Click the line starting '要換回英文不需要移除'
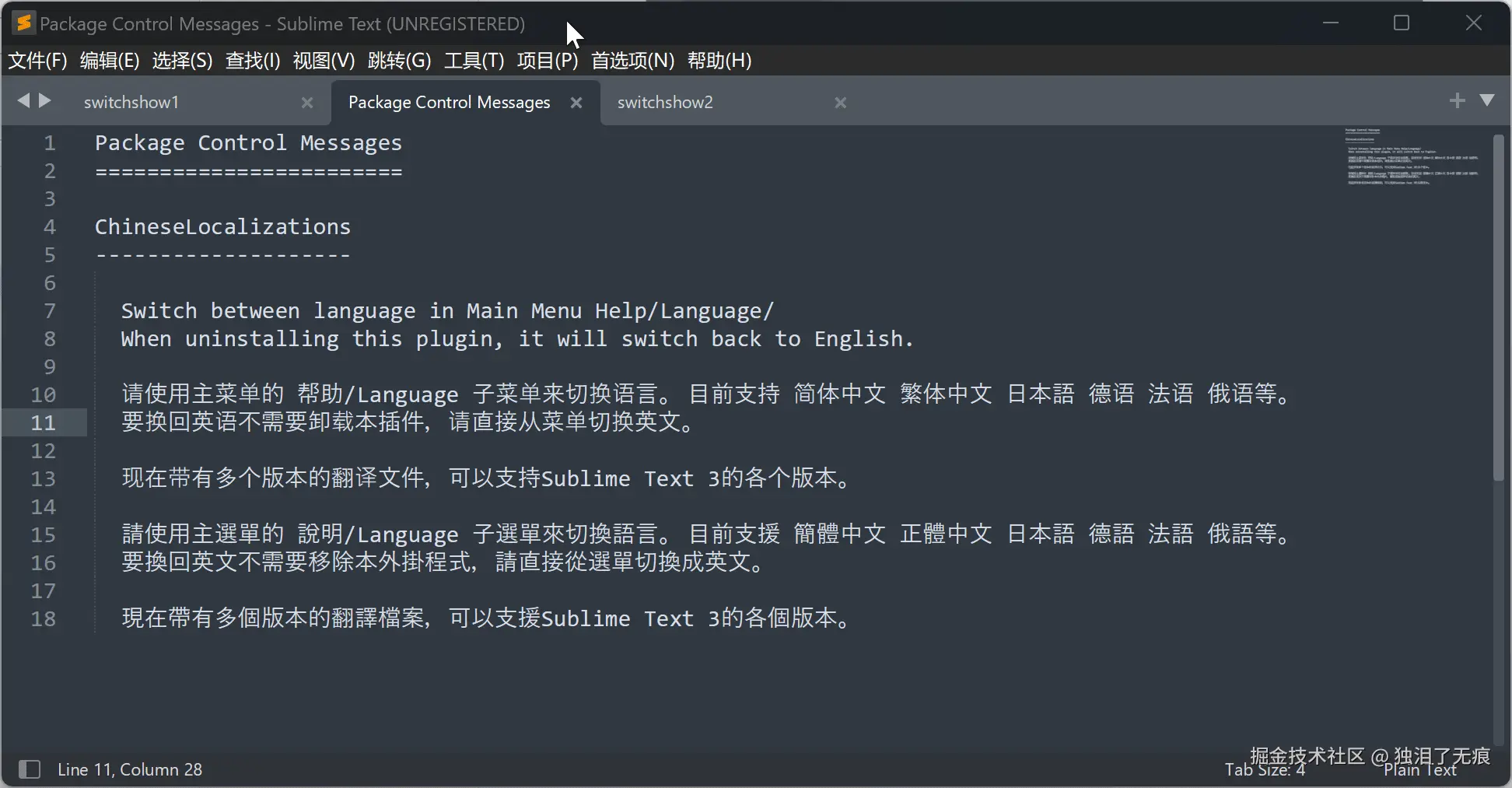Image resolution: width=1512 pixels, height=788 pixels. pos(445,562)
